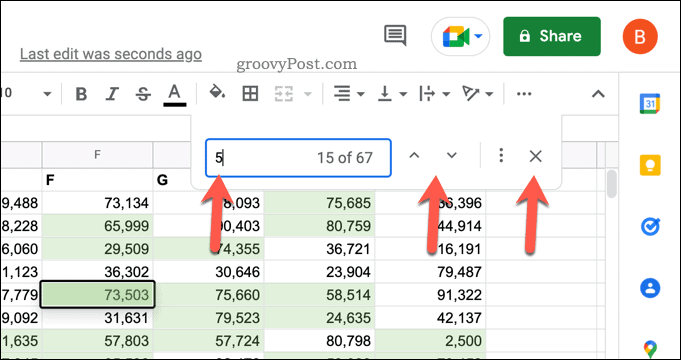Click the green Share button

pos(552,36)
